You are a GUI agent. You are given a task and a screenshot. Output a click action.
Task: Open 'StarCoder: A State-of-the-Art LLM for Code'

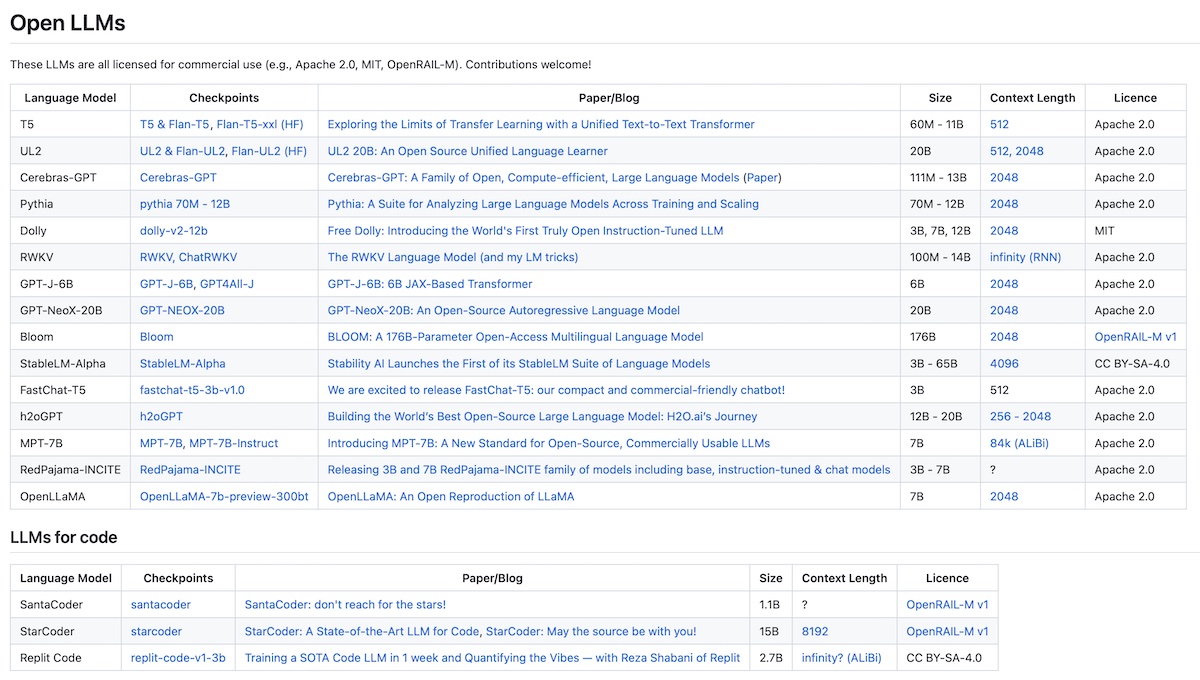(x=363, y=631)
